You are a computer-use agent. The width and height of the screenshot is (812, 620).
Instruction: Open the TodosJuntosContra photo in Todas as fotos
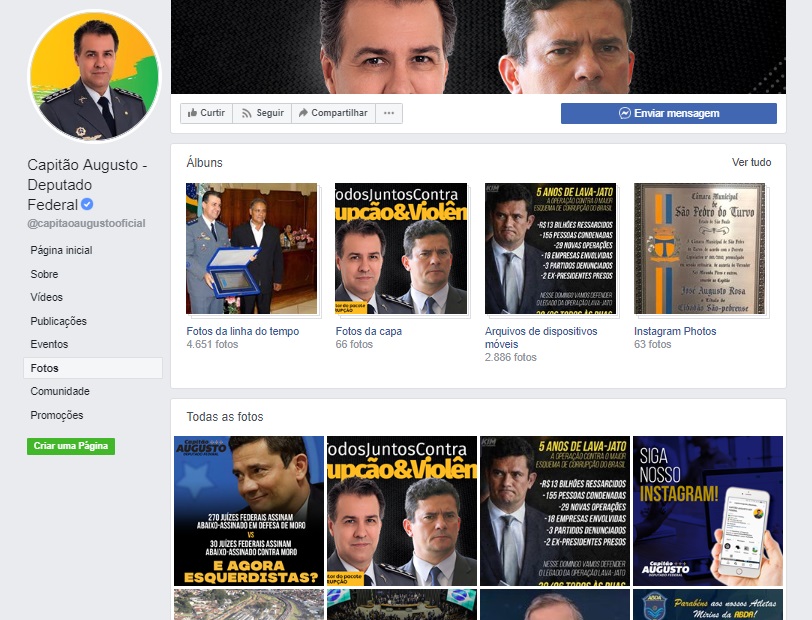(402, 511)
